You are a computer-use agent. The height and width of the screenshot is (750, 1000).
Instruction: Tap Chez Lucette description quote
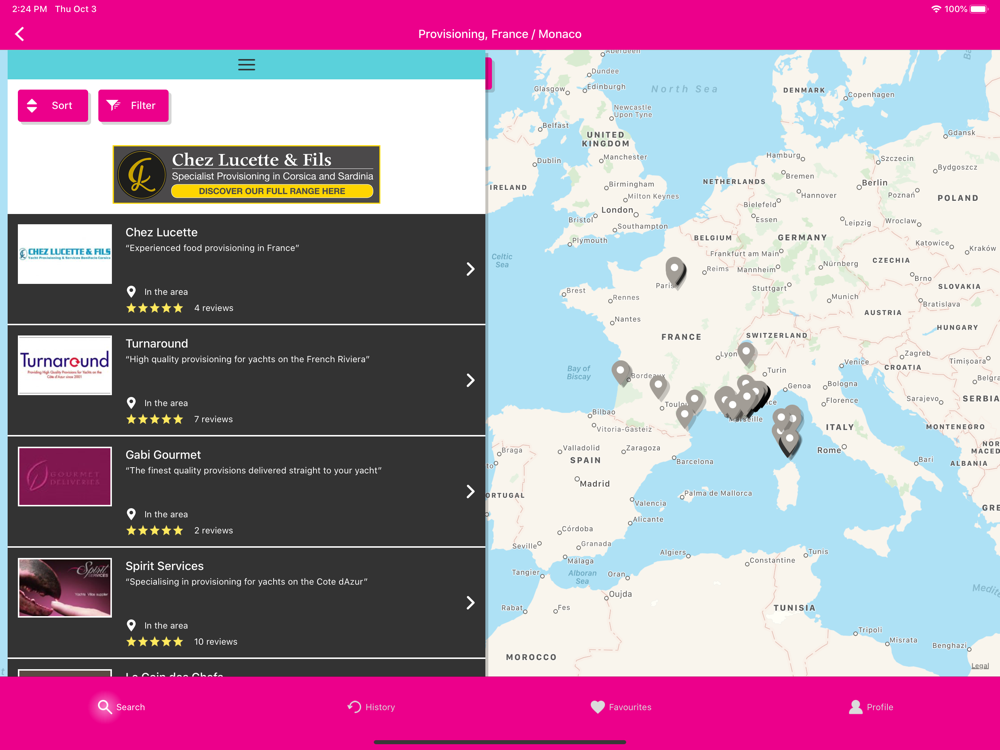click(x=212, y=248)
